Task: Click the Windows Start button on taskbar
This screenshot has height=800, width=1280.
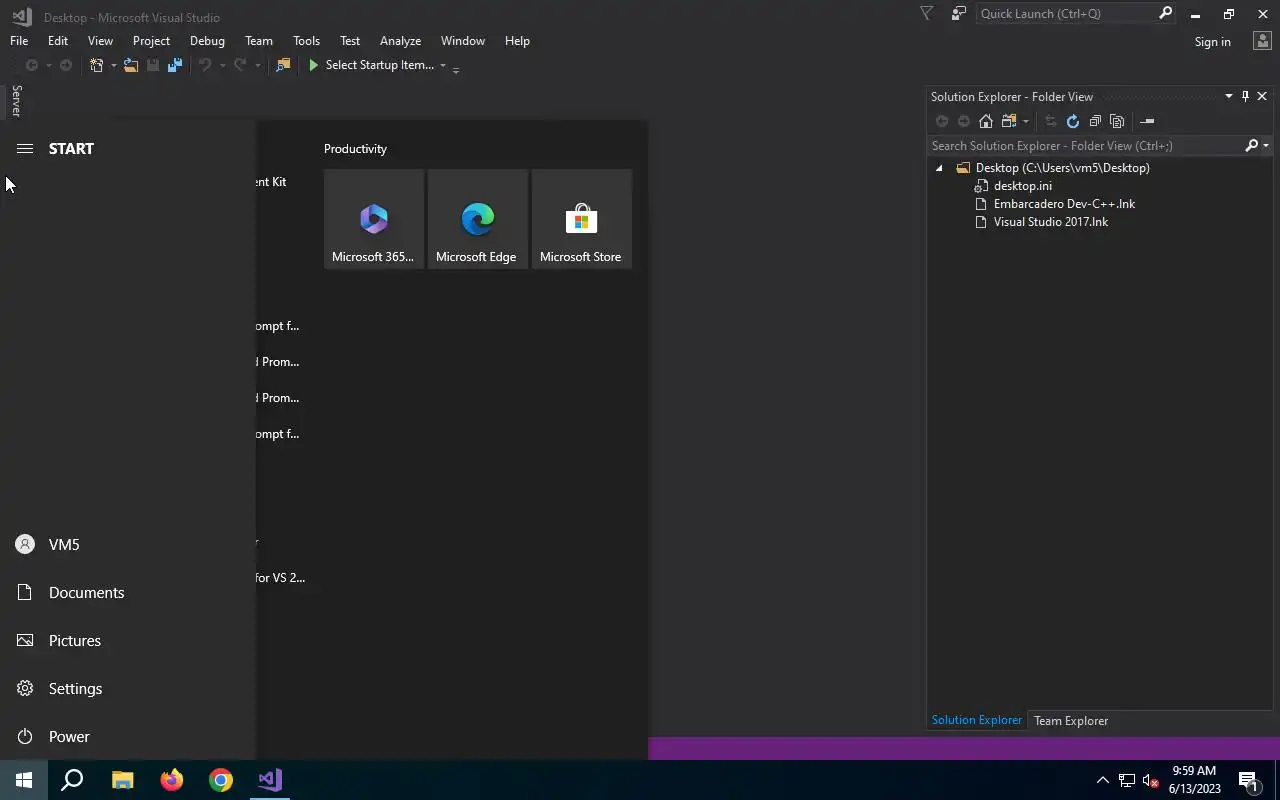Action: (24, 780)
